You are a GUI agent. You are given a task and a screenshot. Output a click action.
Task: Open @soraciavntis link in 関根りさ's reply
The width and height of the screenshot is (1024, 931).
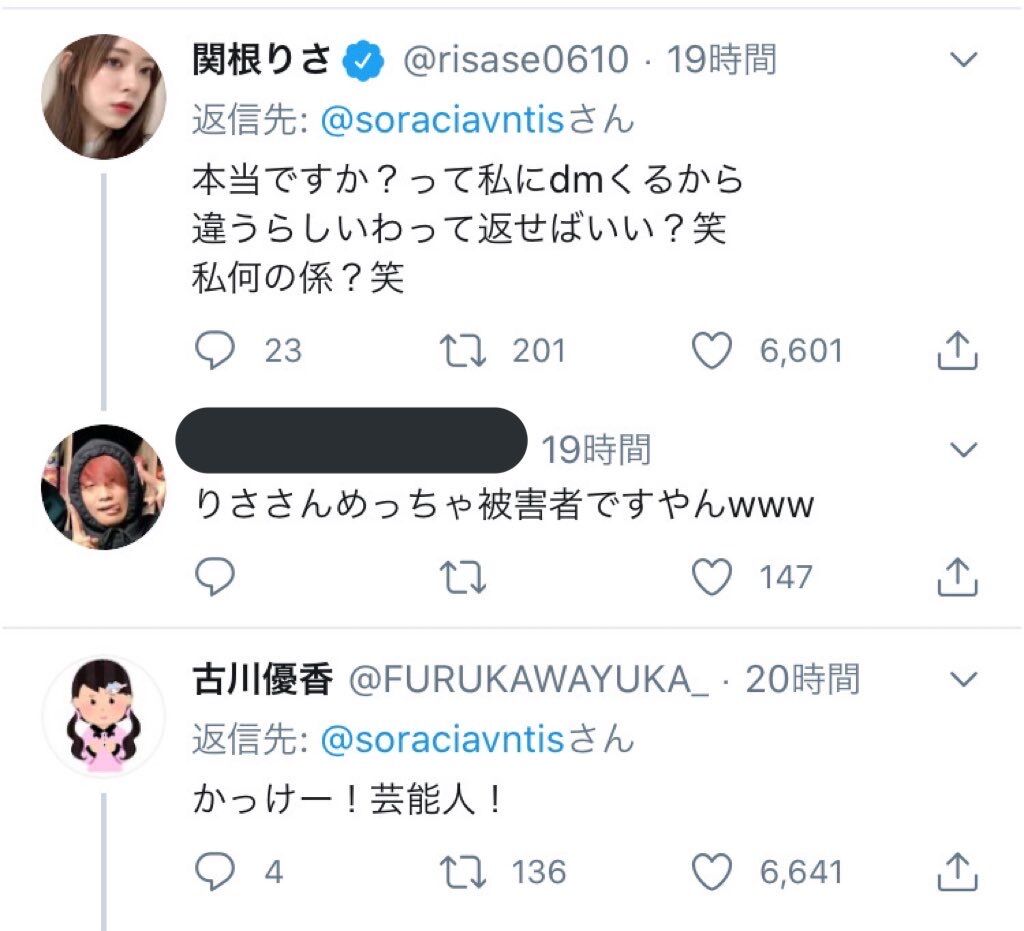point(444,121)
